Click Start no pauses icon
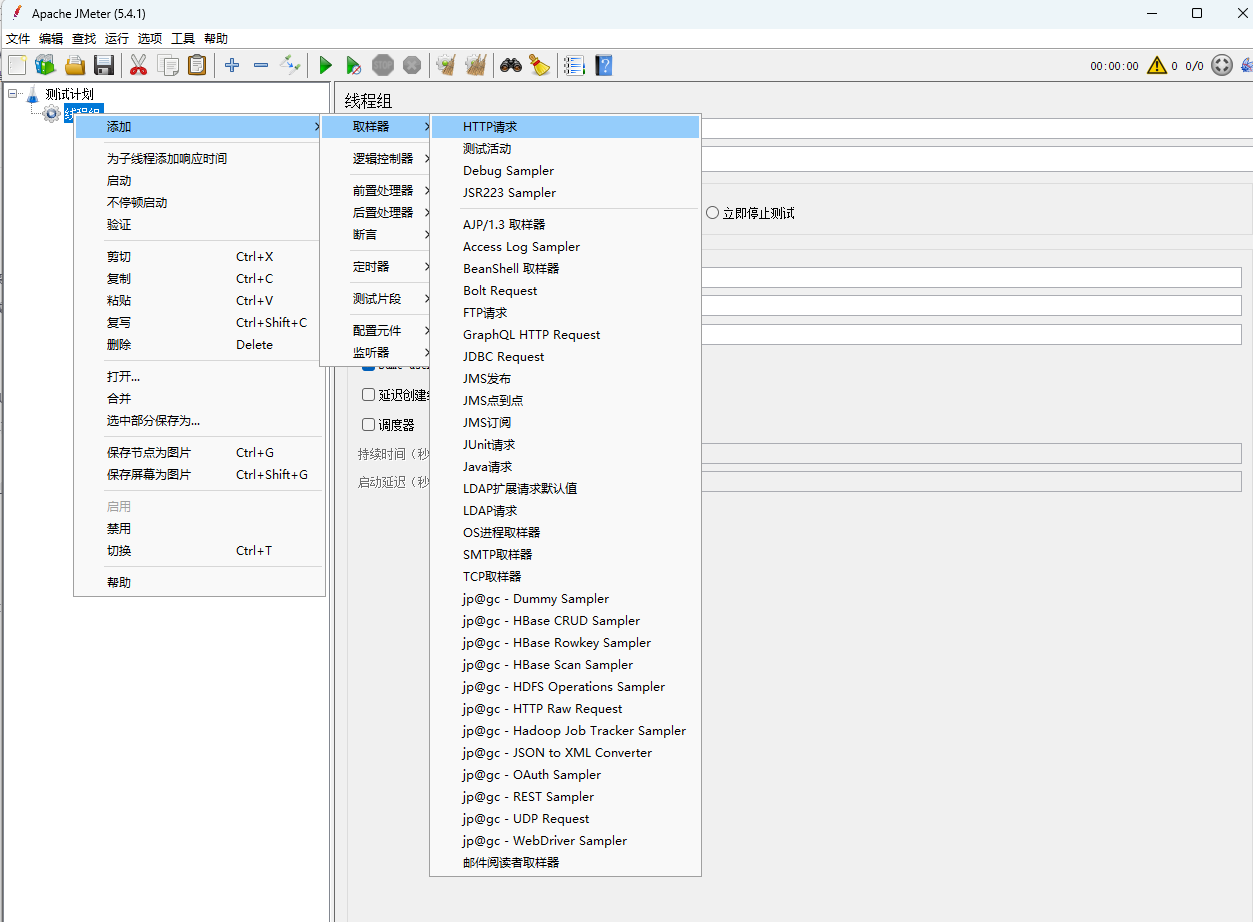Viewport: 1253px width, 922px height. (353, 65)
